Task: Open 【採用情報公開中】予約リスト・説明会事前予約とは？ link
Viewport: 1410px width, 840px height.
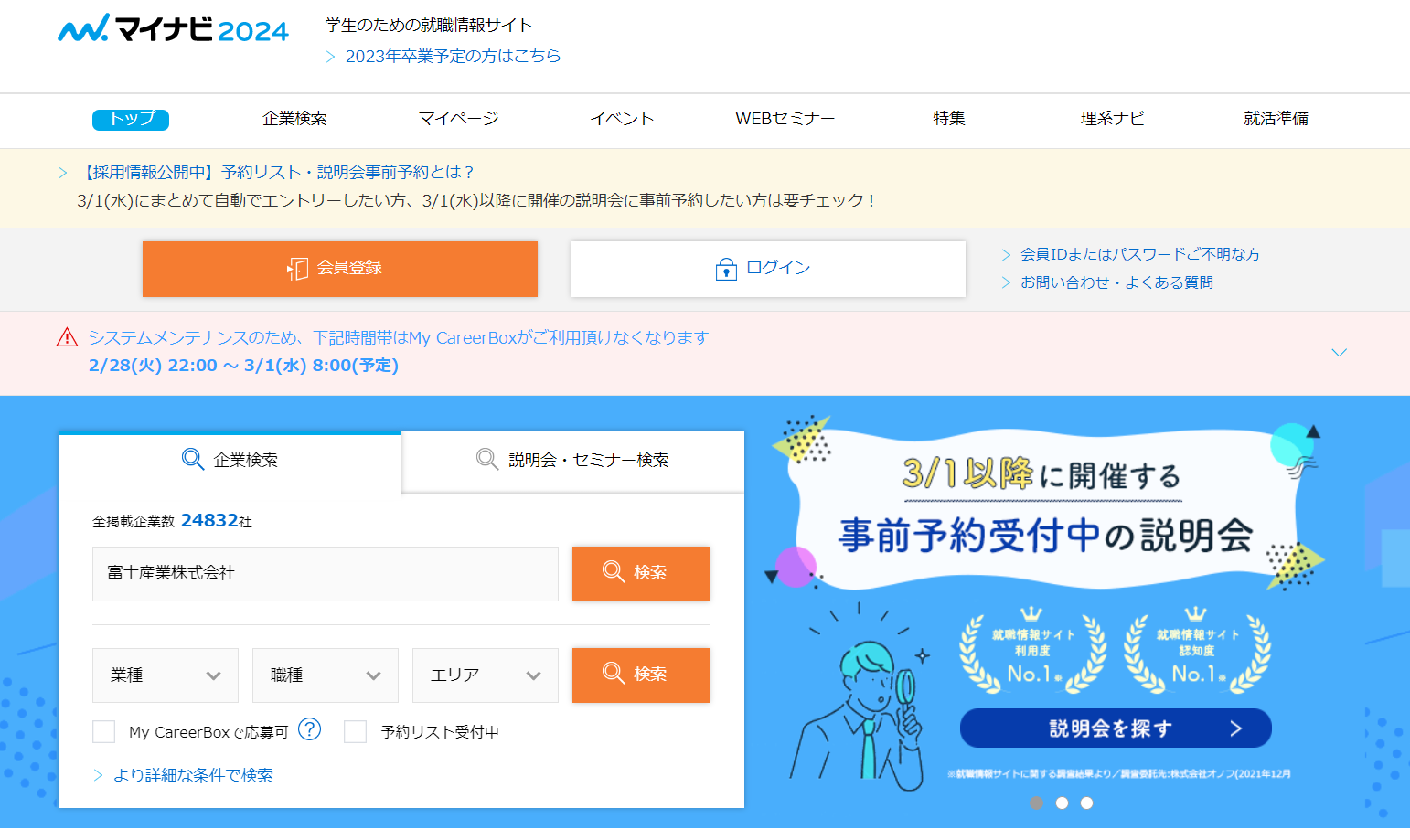Action: tap(276, 173)
